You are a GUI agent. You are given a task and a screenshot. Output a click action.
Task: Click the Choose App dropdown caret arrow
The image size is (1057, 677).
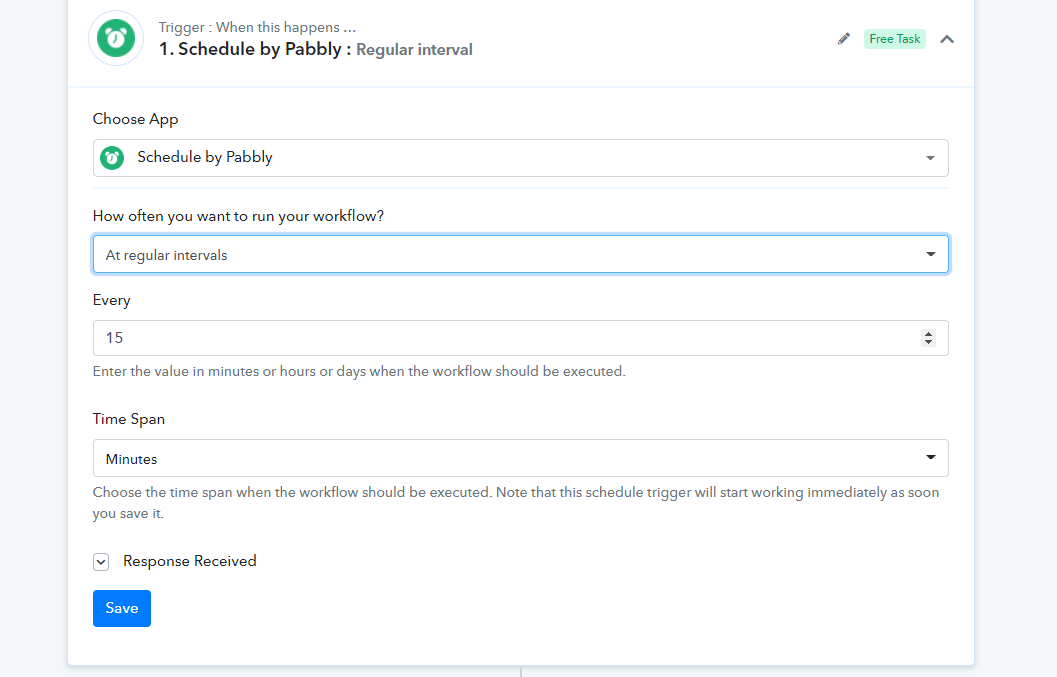tap(930, 158)
